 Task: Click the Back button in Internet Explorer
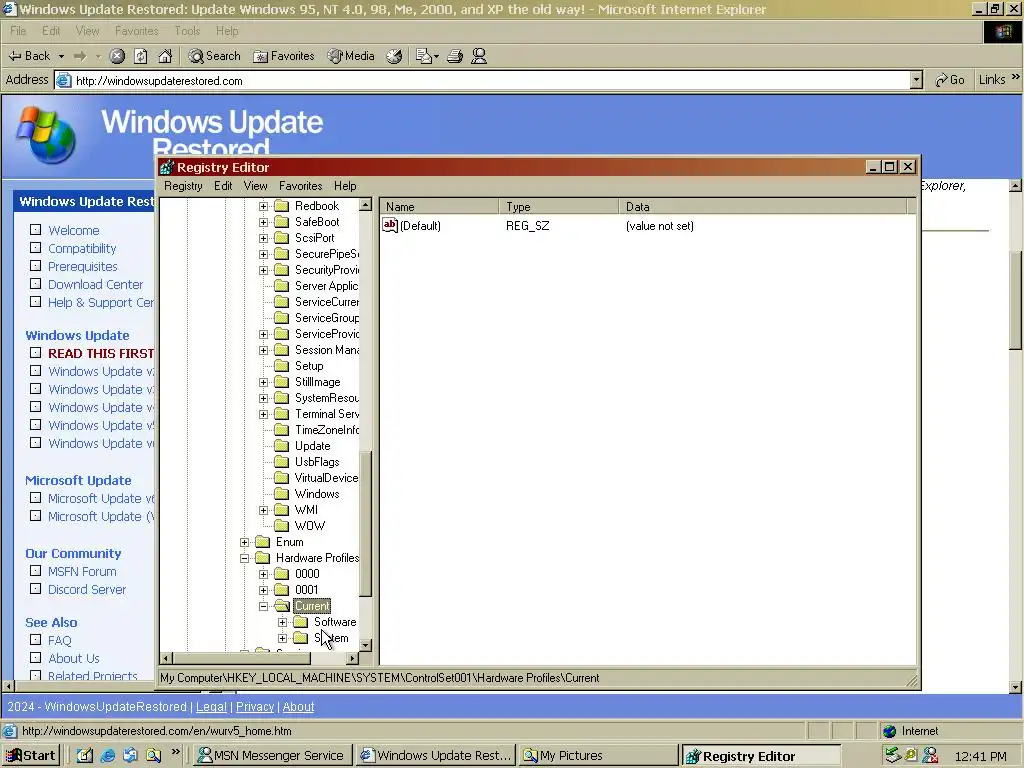pyautogui.click(x=29, y=56)
